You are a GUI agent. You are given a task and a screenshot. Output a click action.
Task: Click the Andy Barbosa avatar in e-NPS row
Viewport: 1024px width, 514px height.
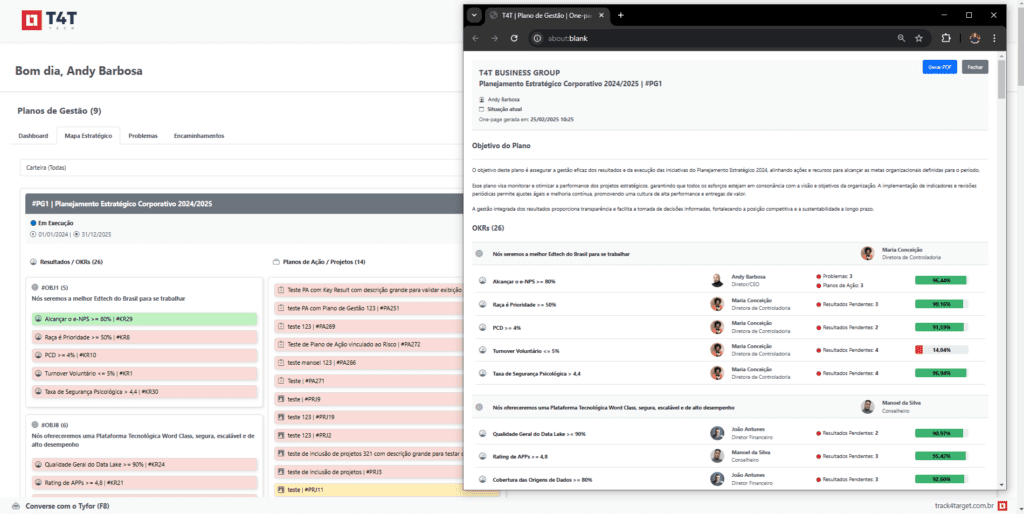(x=717, y=280)
